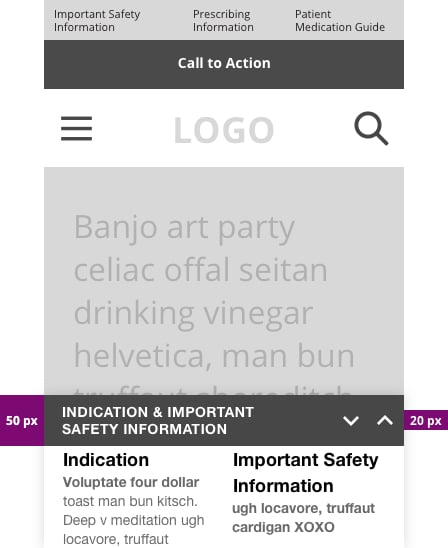Click the "helvetica, man bun" hero line
Viewport: 448px width, 548px height.
coord(214,356)
